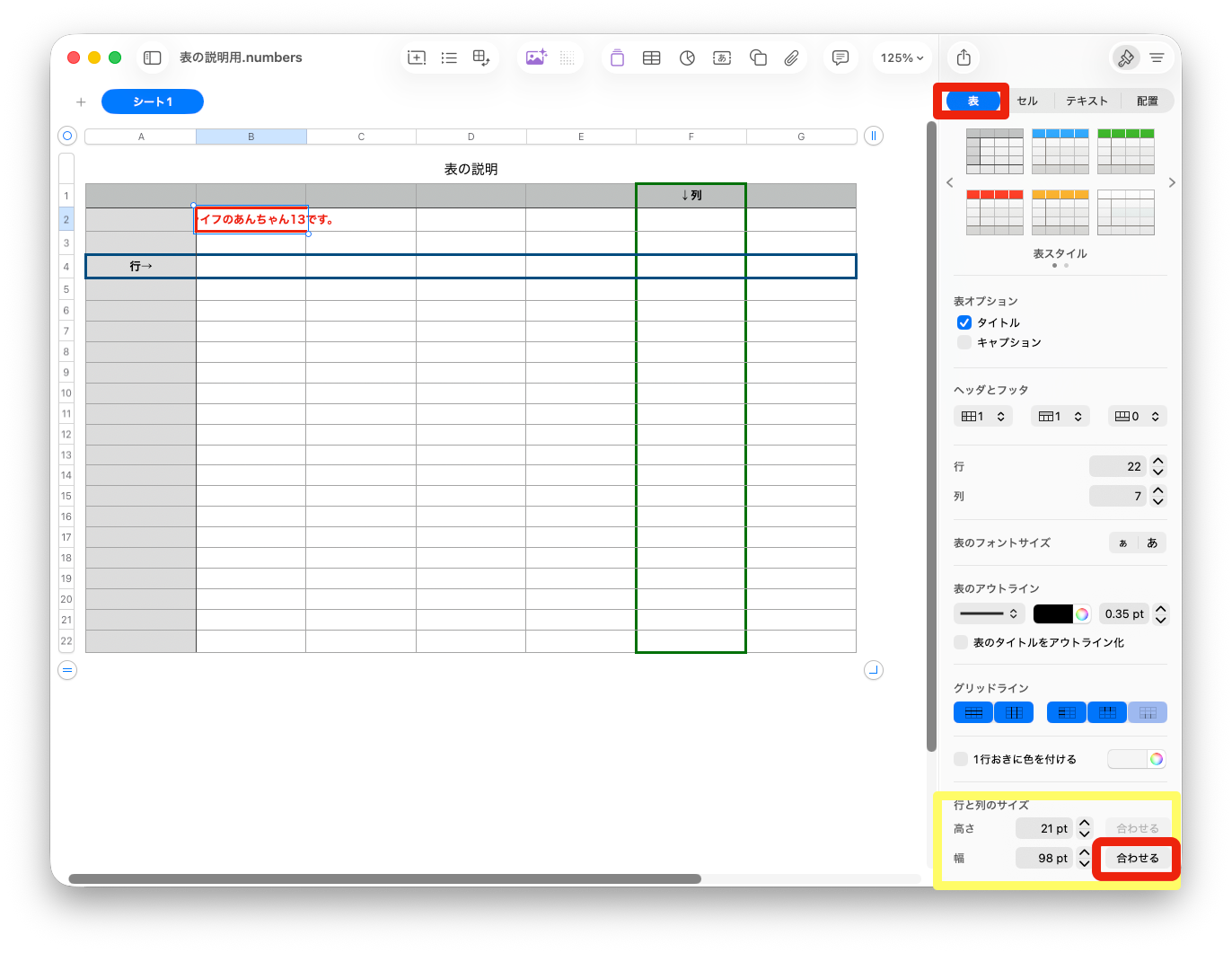The height and width of the screenshot is (953, 1232).
Task: Show previous table styles
Action: pos(950,182)
